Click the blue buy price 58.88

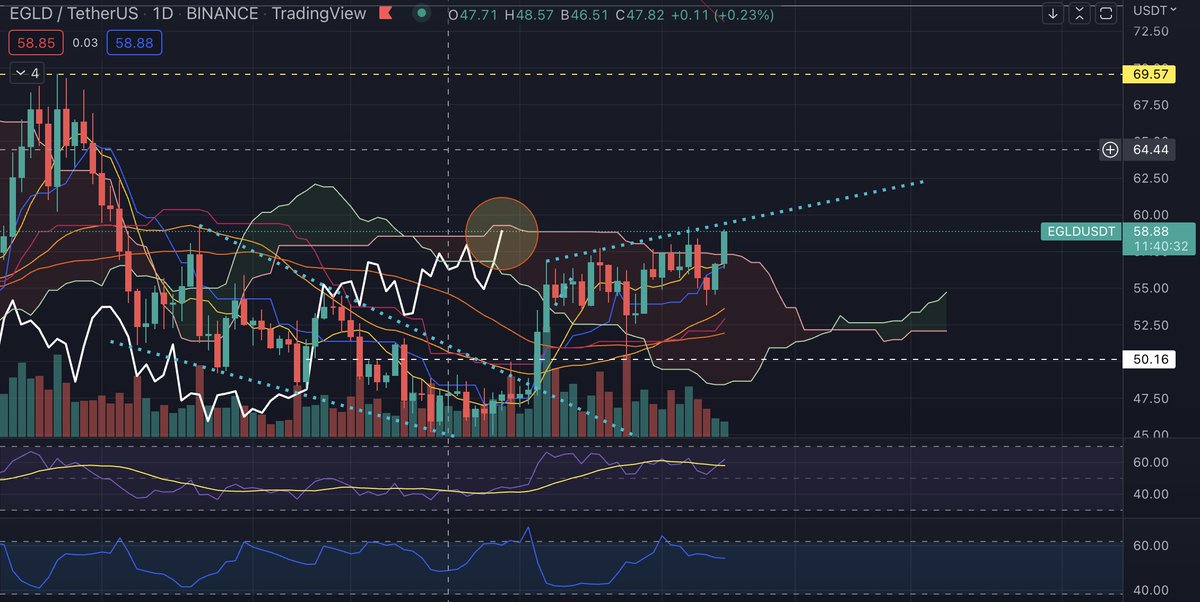(133, 42)
